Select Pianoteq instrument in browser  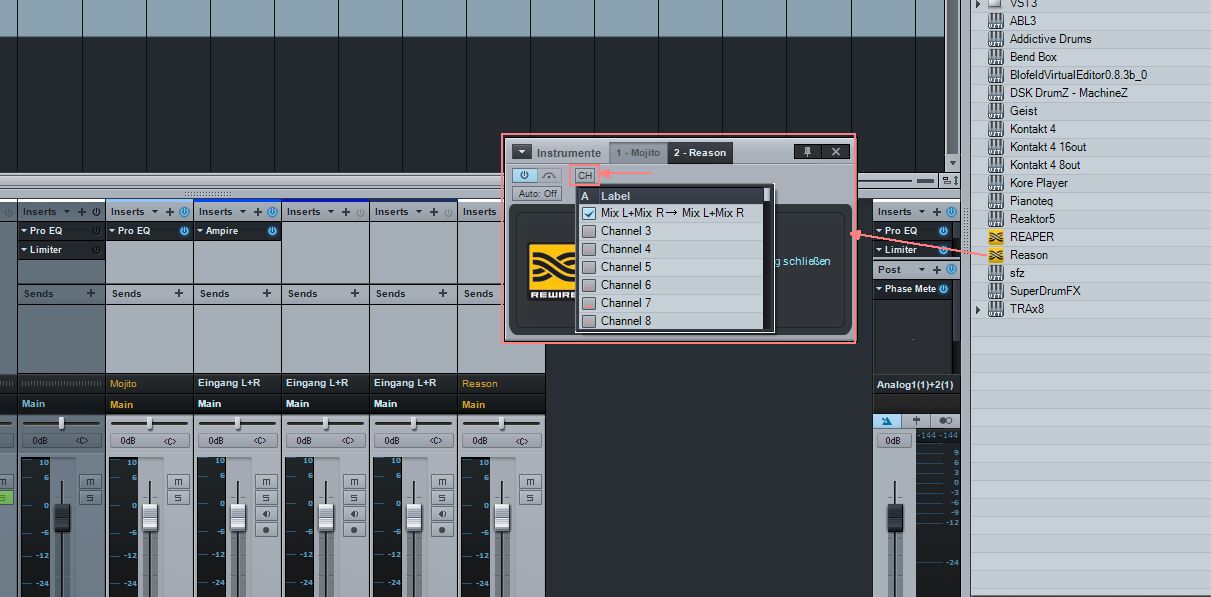[1033, 201]
